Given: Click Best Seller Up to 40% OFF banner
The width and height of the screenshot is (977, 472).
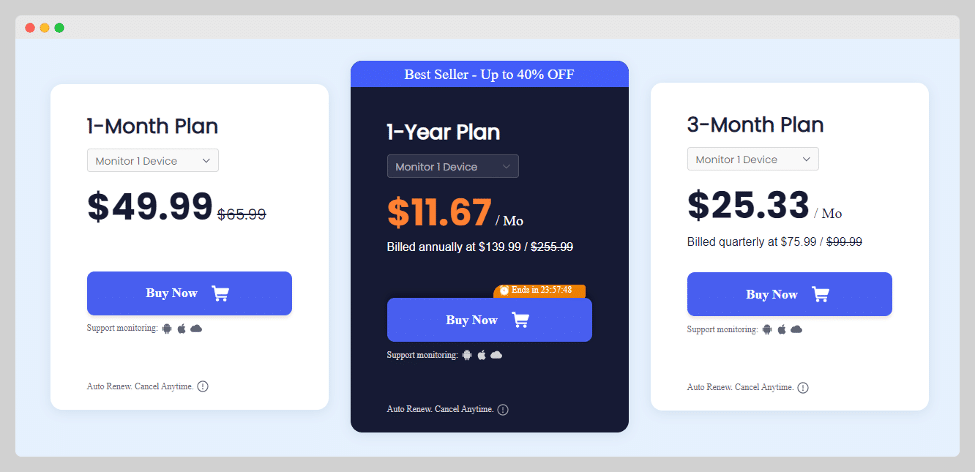Looking at the screenshot, I should coord(489,74).
